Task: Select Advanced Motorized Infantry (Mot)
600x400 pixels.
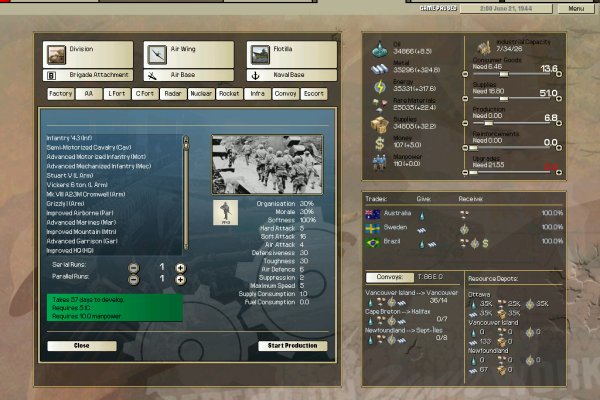Action: pos(96,157)
